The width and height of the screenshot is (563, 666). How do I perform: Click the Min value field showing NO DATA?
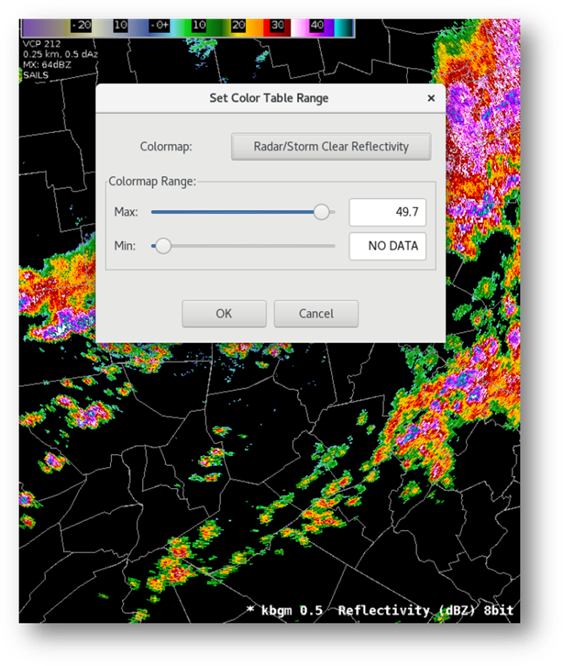(387, 246)
